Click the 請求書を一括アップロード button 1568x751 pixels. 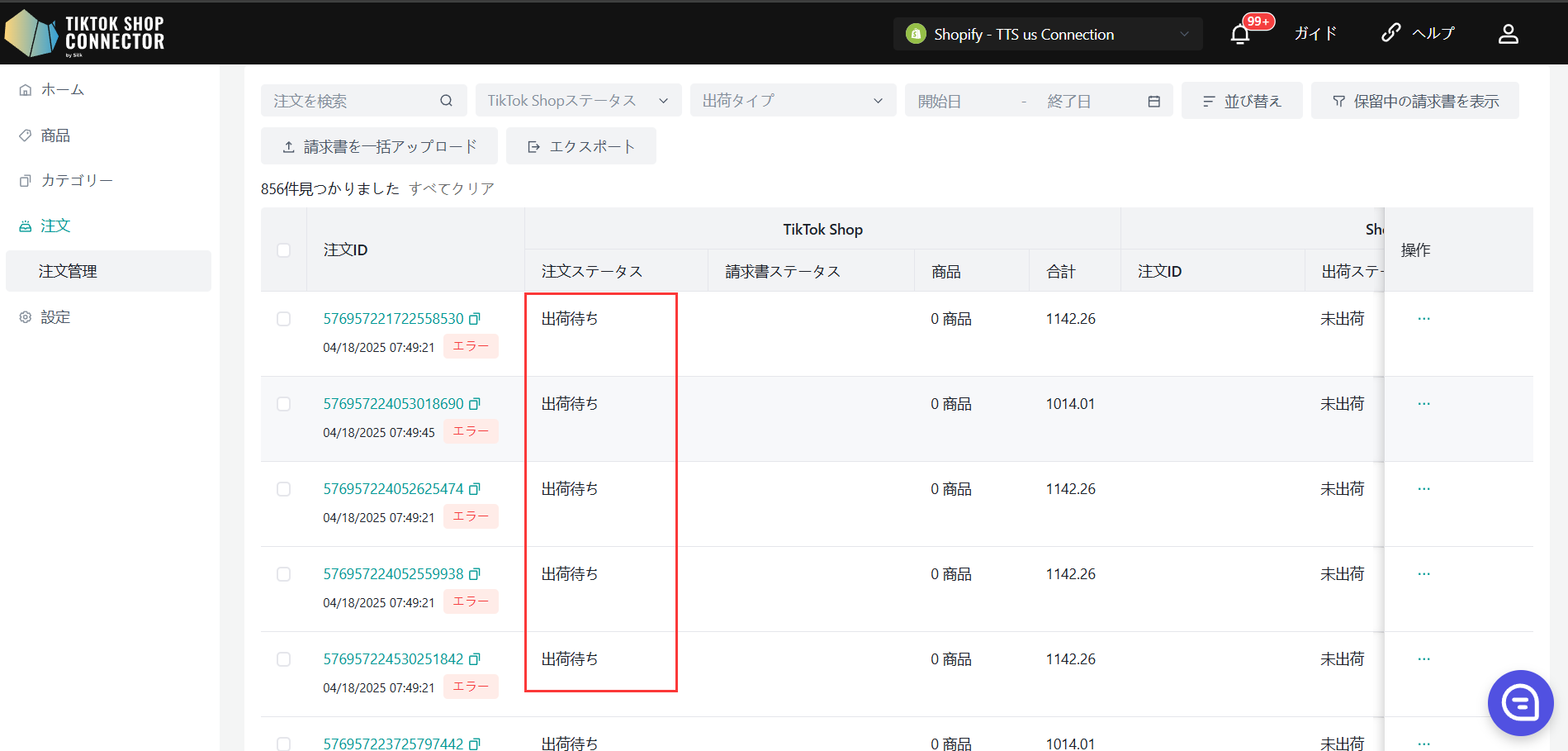(379, 146)
